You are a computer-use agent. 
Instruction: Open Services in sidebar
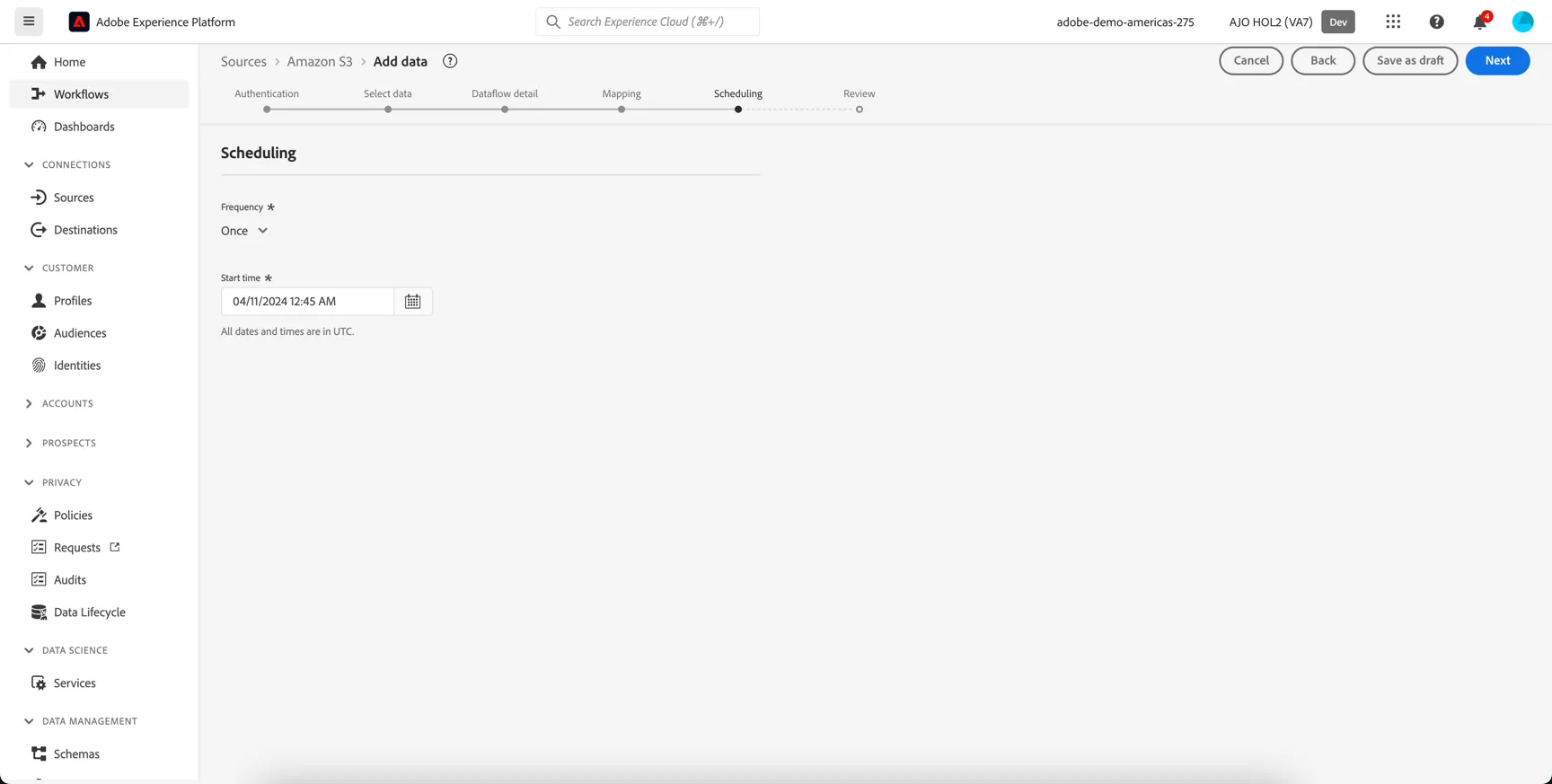99,683
